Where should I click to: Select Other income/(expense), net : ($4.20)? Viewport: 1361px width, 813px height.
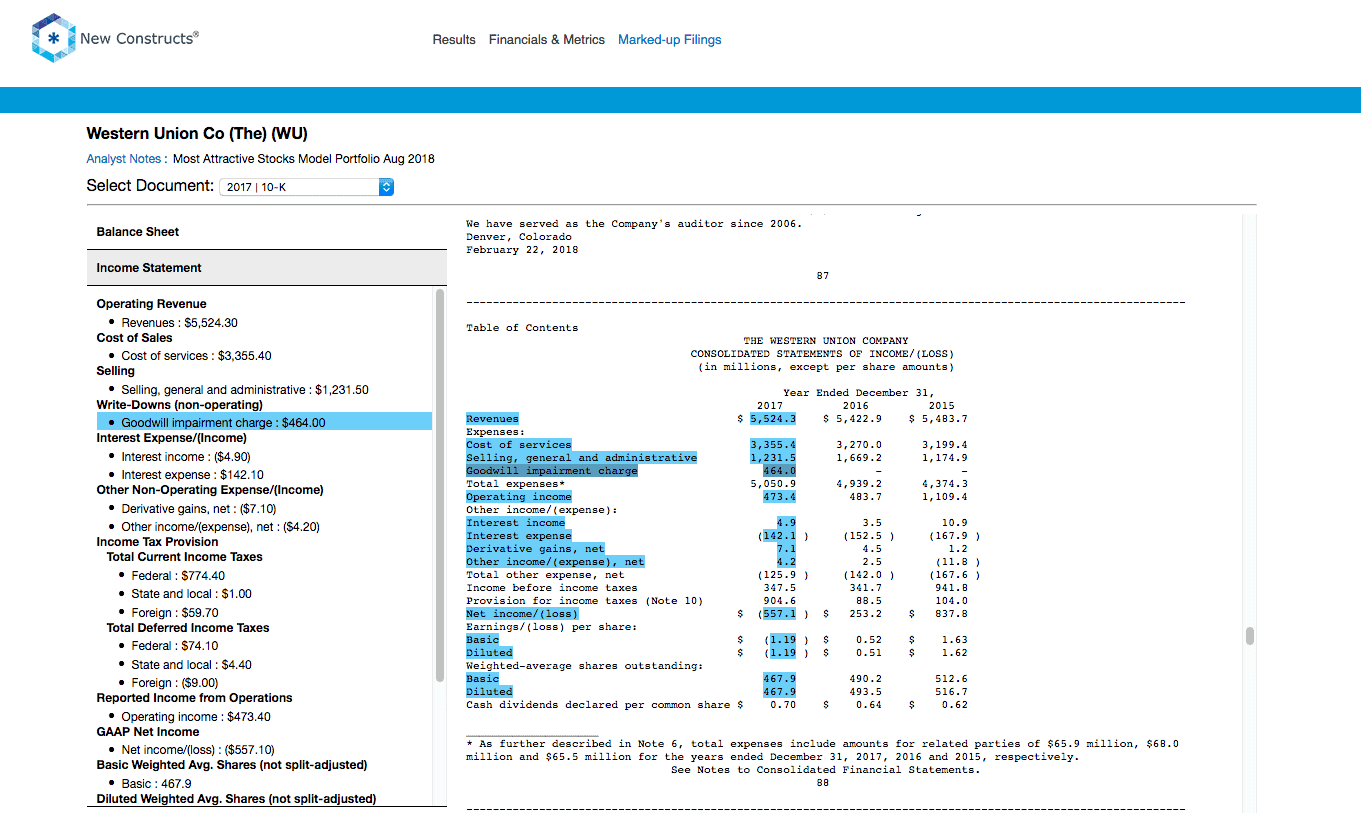click(x=220, y=527)
